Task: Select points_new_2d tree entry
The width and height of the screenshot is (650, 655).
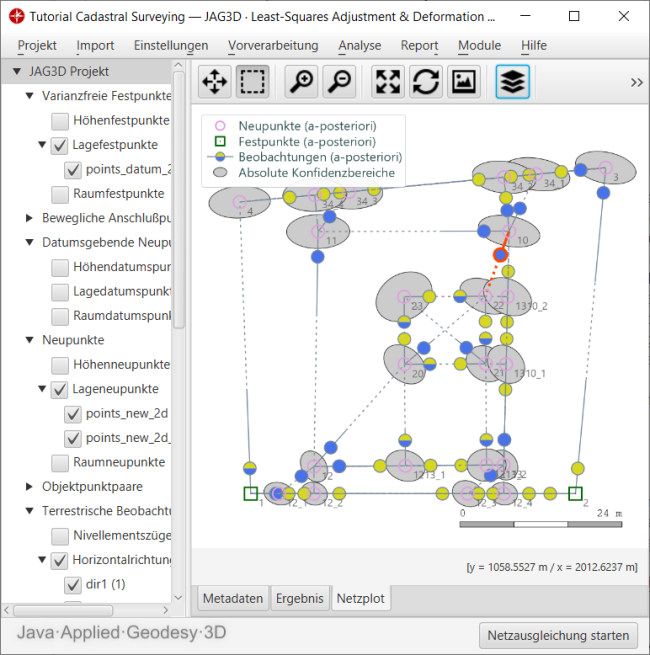Action: tap(127, 414)
